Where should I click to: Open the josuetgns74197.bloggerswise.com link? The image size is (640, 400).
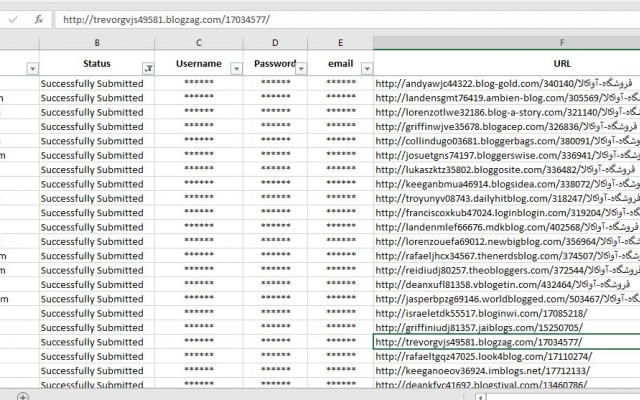pyautogui.click(x=507, y=155)
